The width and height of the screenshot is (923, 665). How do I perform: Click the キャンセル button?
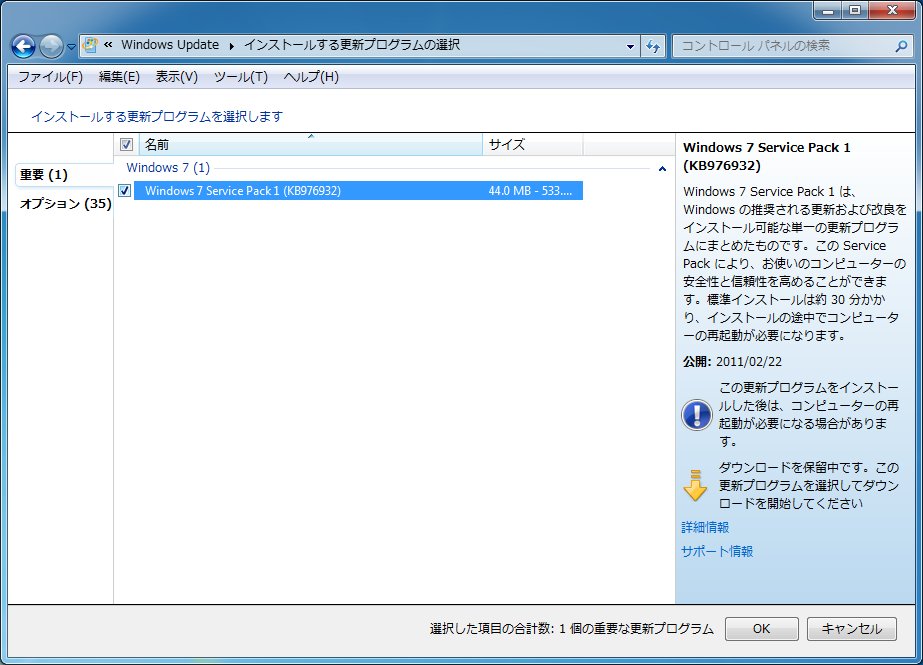[852, 629]
